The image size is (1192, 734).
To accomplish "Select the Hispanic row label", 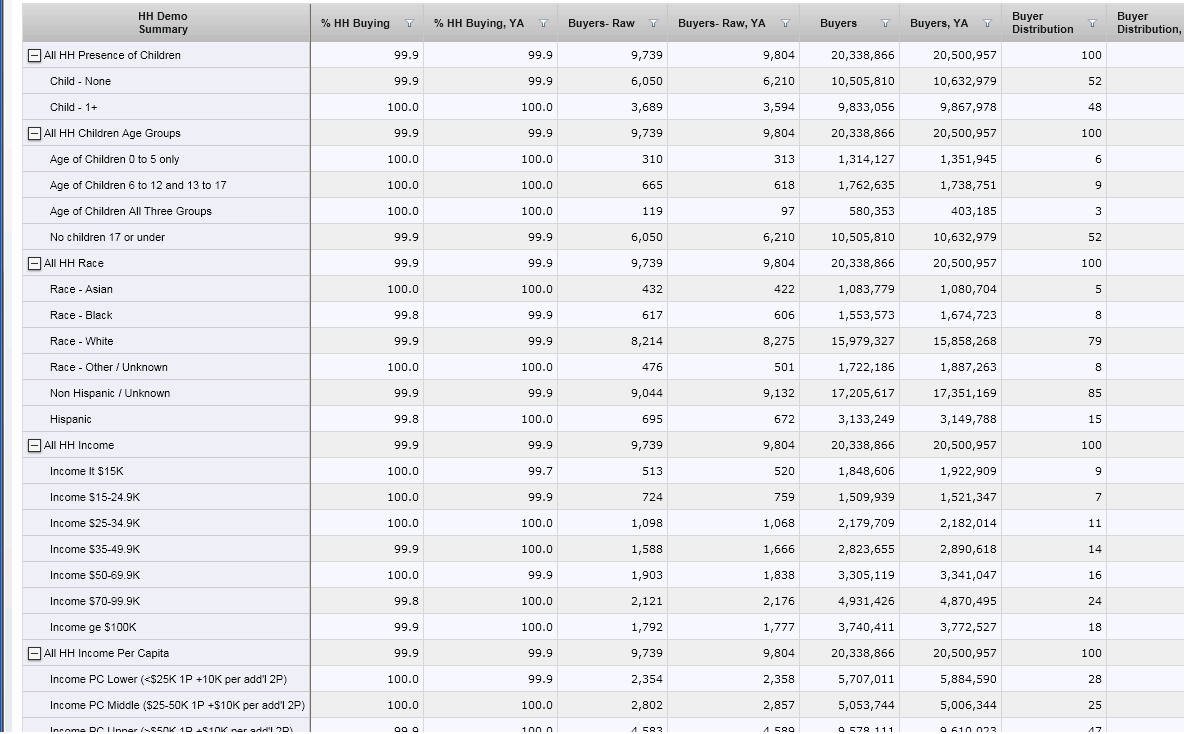I will 71,419.
